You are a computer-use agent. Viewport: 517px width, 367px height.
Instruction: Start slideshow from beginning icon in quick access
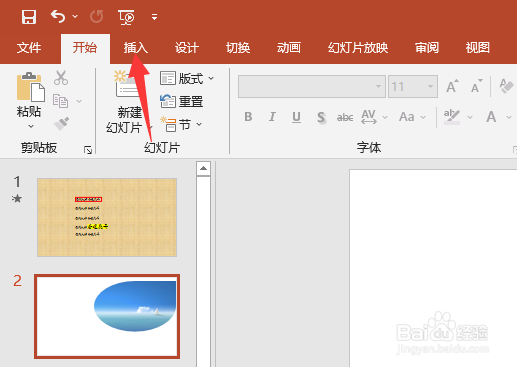126,17
